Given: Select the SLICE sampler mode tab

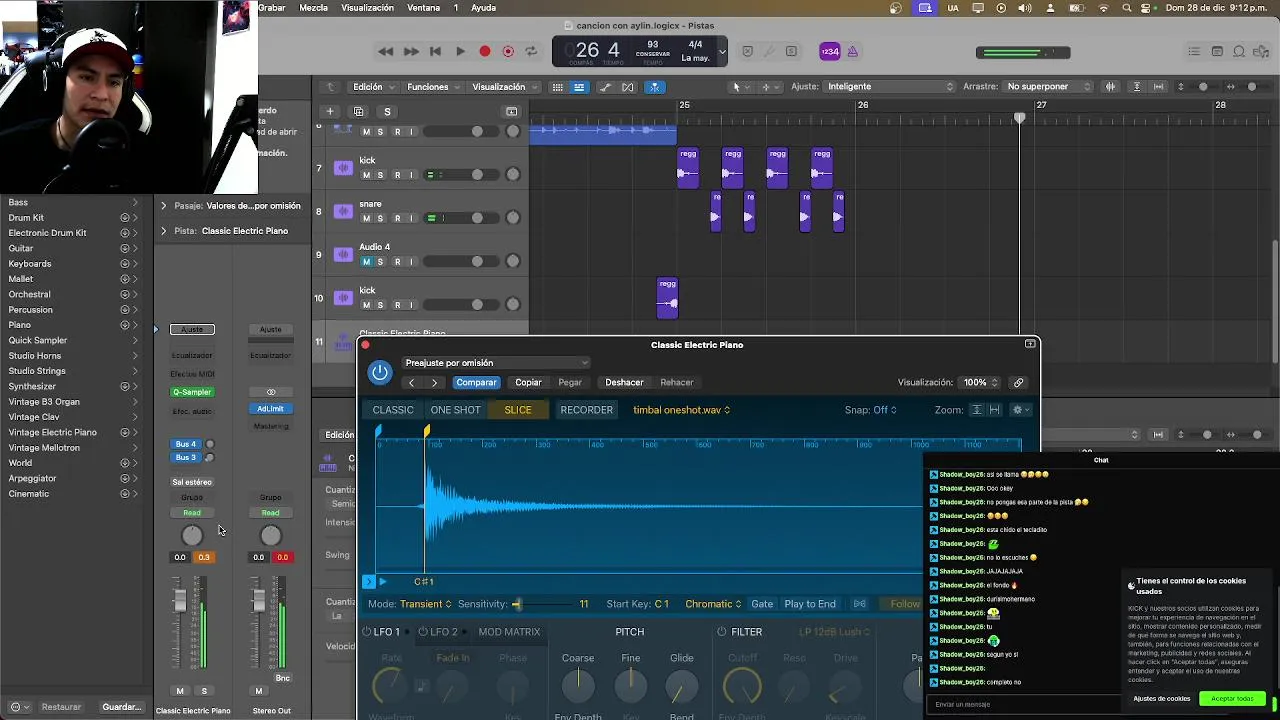Looking at the screenshot, I should pos(518,410).
